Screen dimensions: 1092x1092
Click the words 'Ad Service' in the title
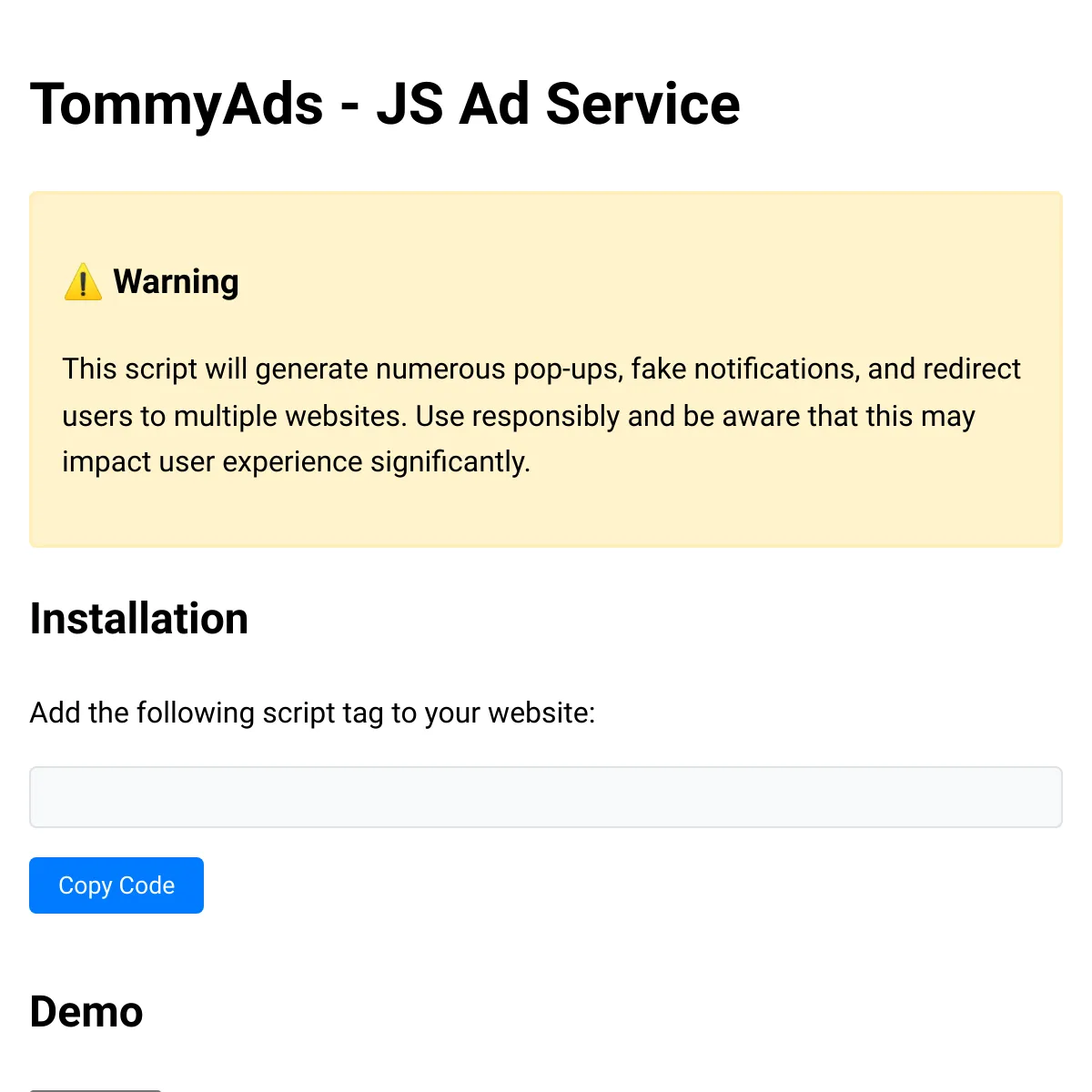(x=600, y=104)
